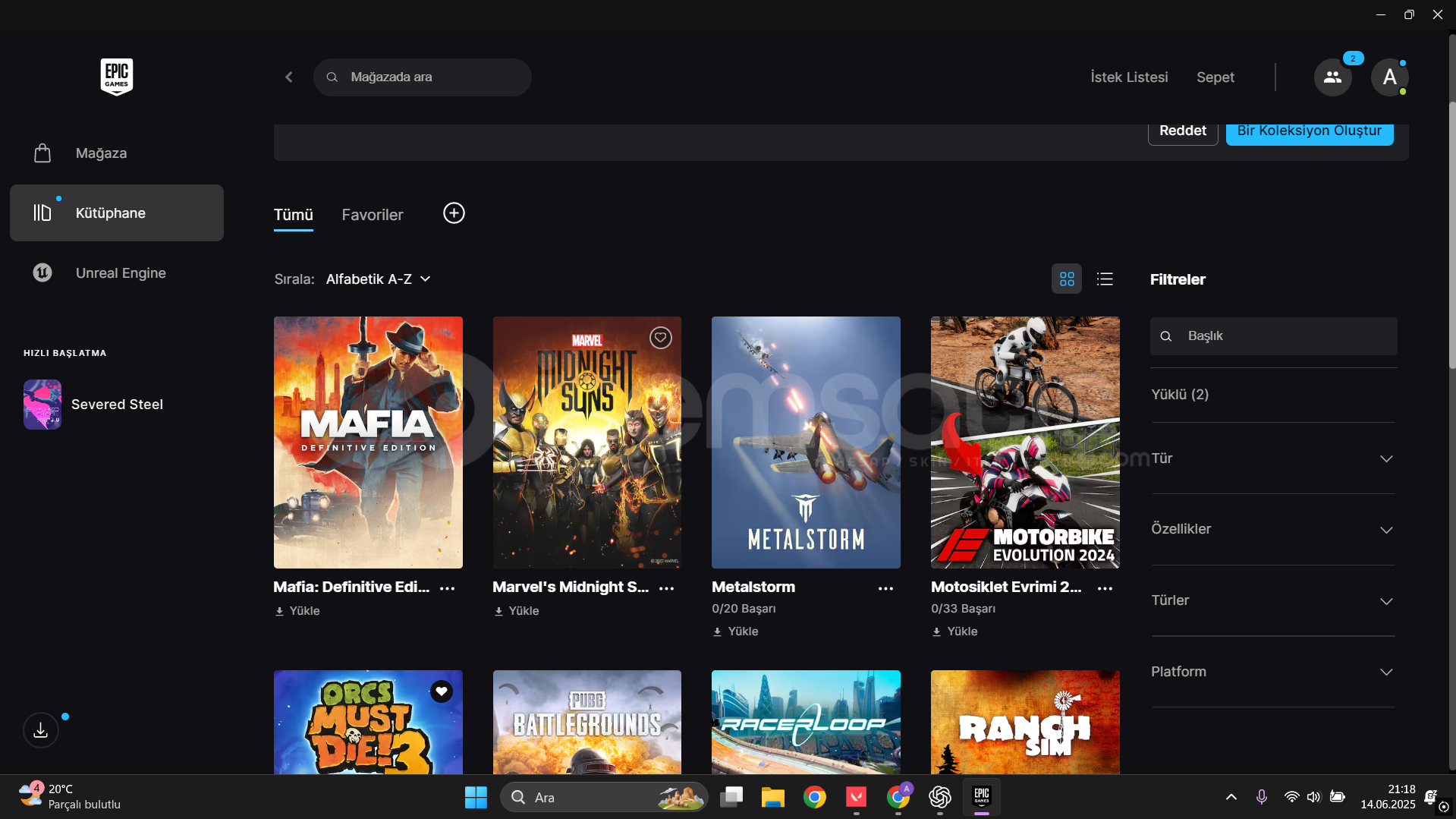1456x819 pixels.
Task: Open the Racer Loop cover
Action: tap(806, 722)
